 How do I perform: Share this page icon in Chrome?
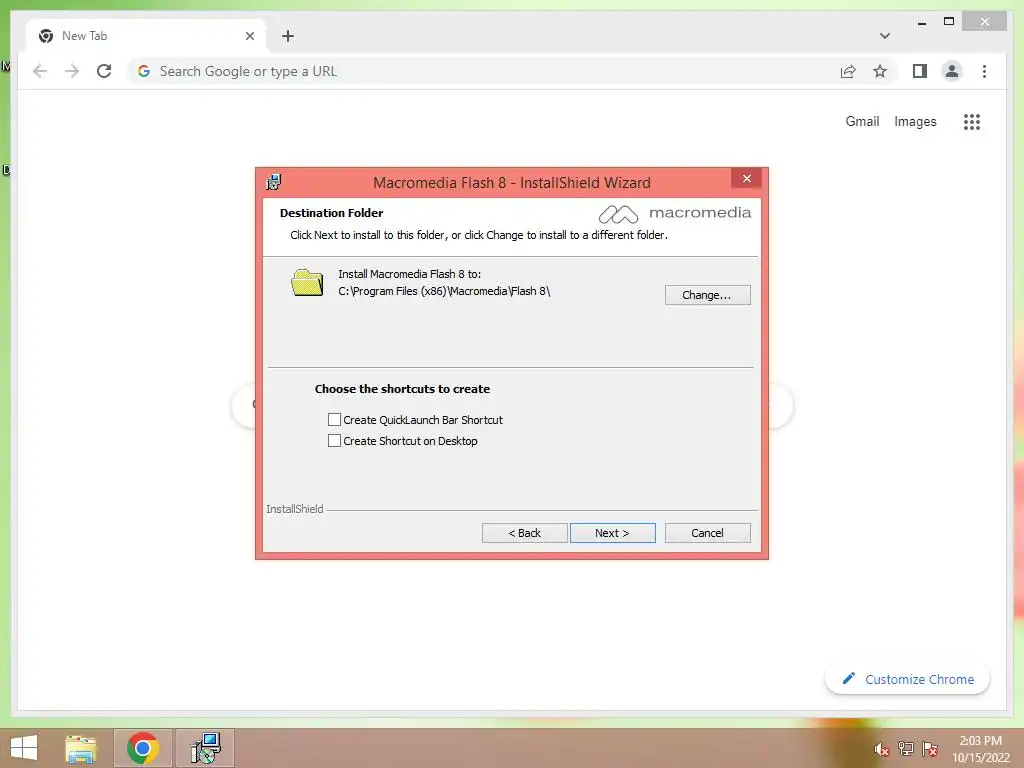pos(848,71)
